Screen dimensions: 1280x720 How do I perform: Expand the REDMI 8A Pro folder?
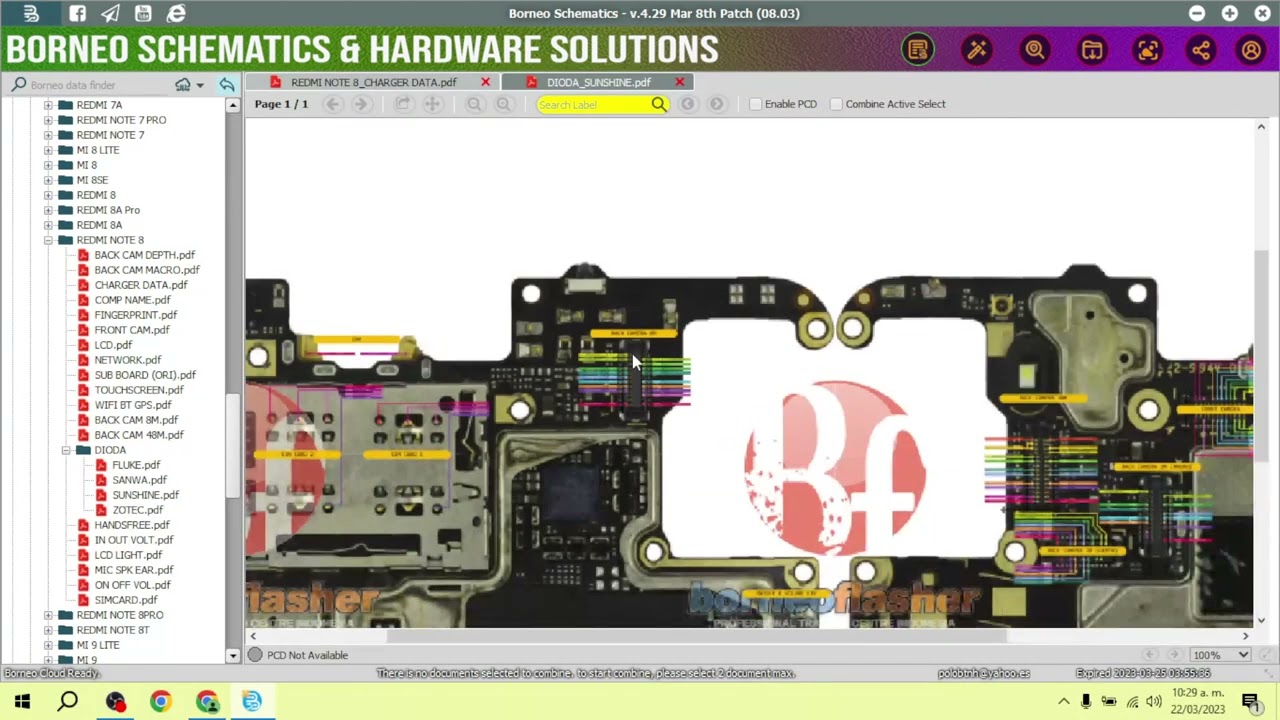[48, 210]
